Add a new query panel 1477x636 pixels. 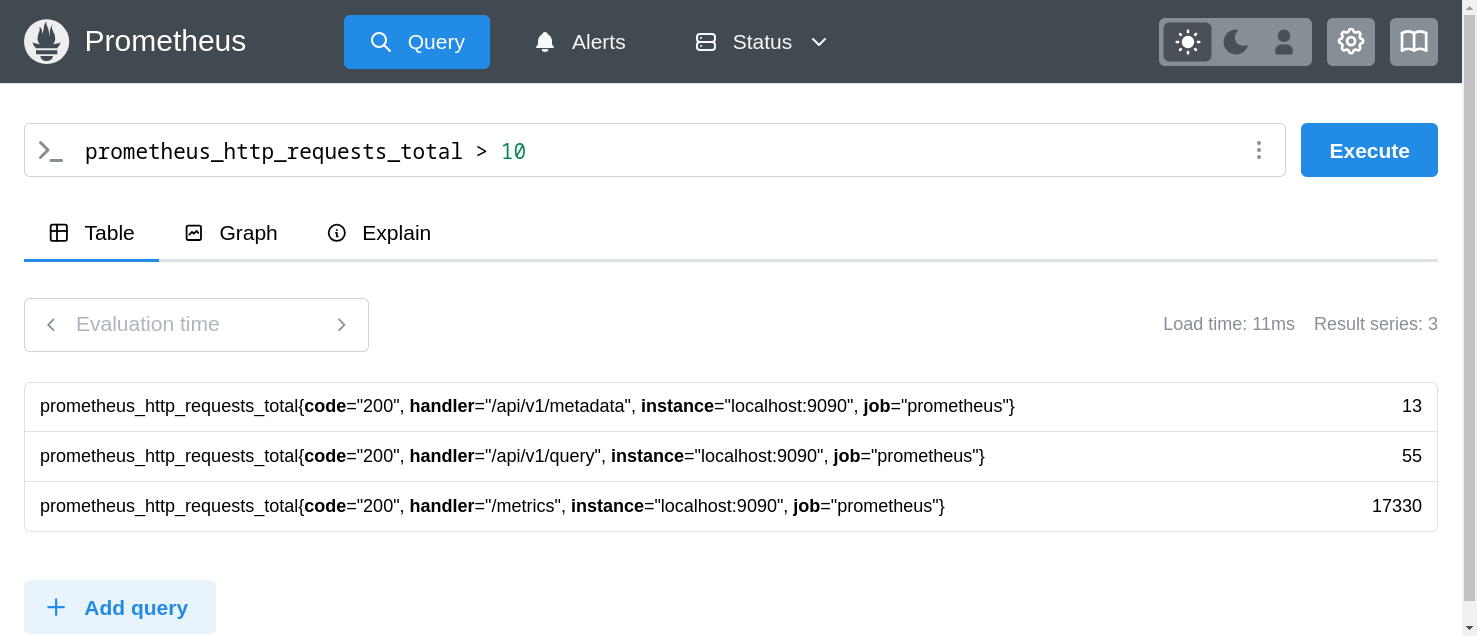(x=120, y=607)
